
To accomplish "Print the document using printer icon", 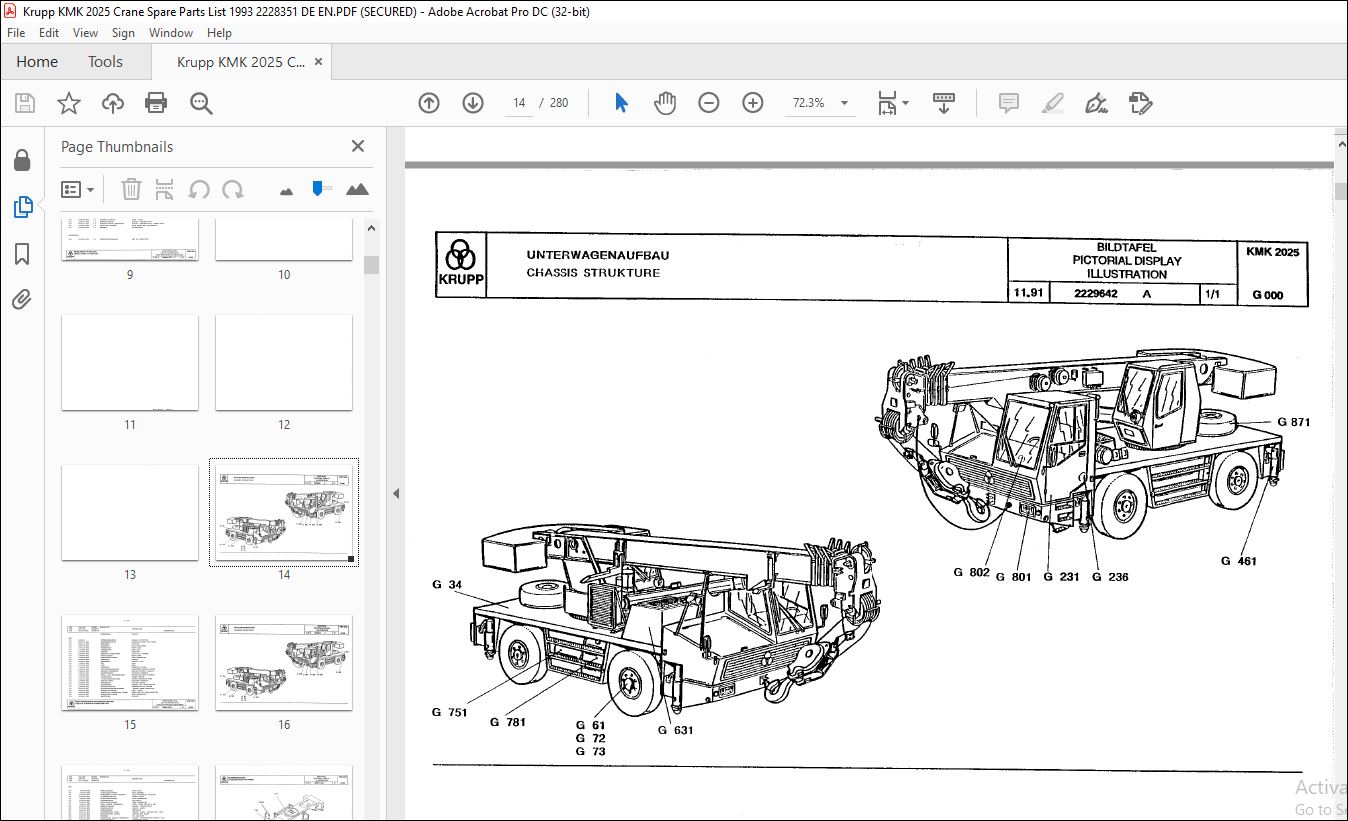I will point(156,103).
